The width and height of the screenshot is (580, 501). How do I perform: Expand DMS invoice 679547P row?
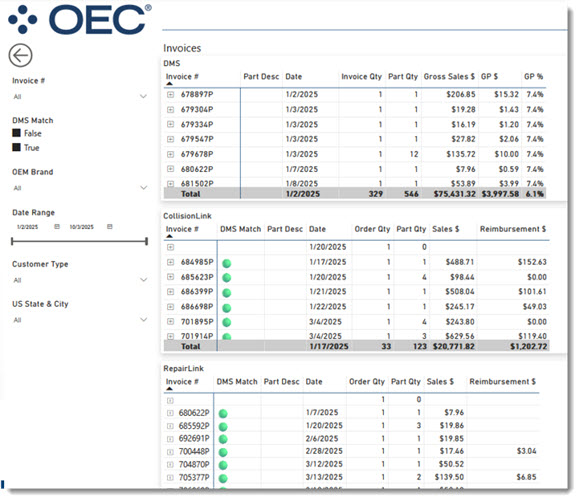pos(170,139)
